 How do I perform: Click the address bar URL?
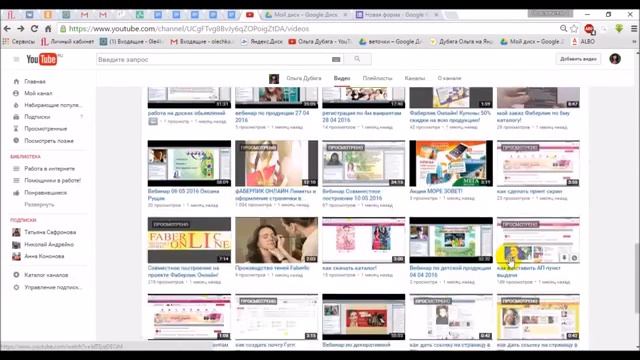point(189,29)
